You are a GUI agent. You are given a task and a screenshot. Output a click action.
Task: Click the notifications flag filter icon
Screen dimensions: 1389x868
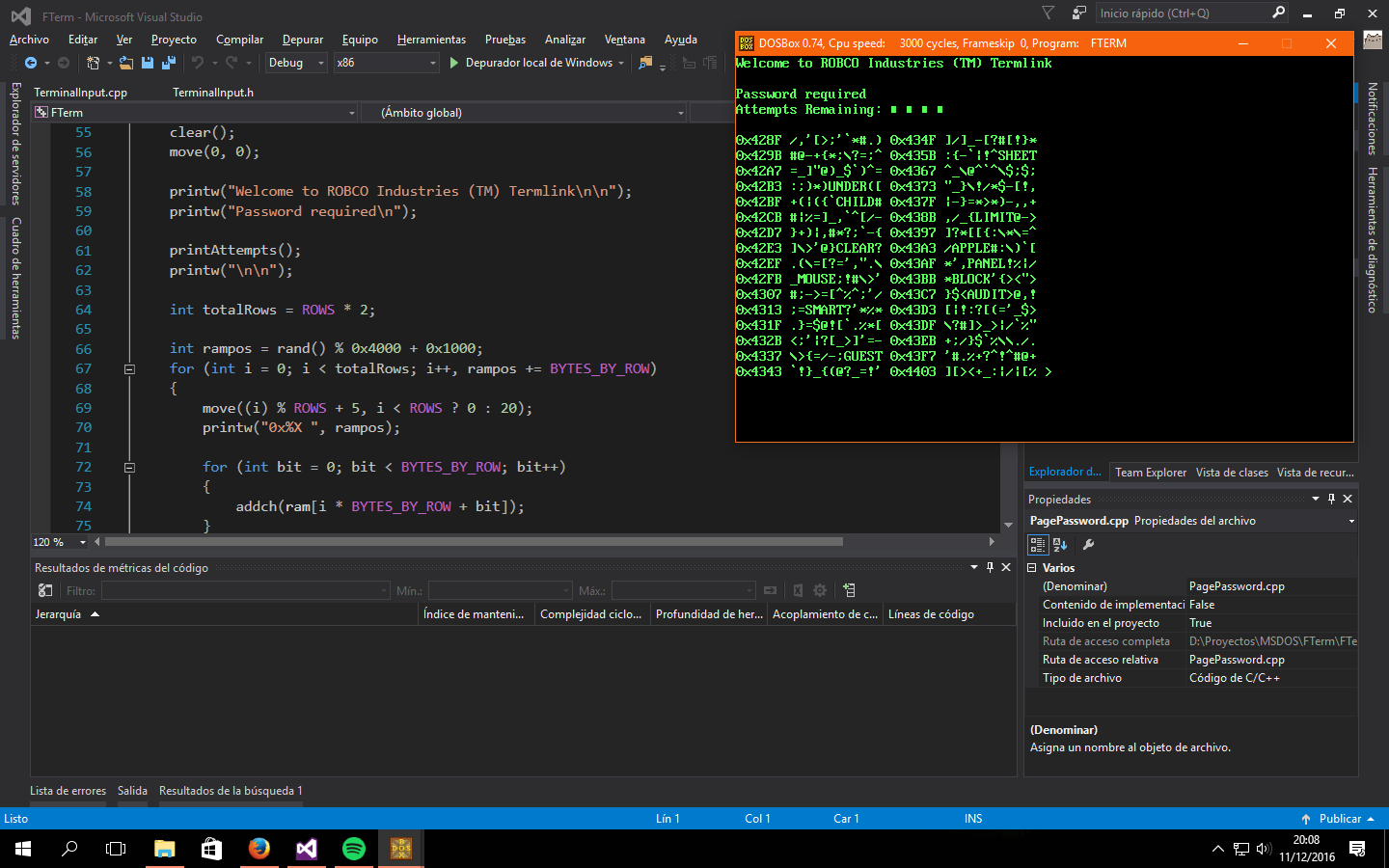[1049, 13]
